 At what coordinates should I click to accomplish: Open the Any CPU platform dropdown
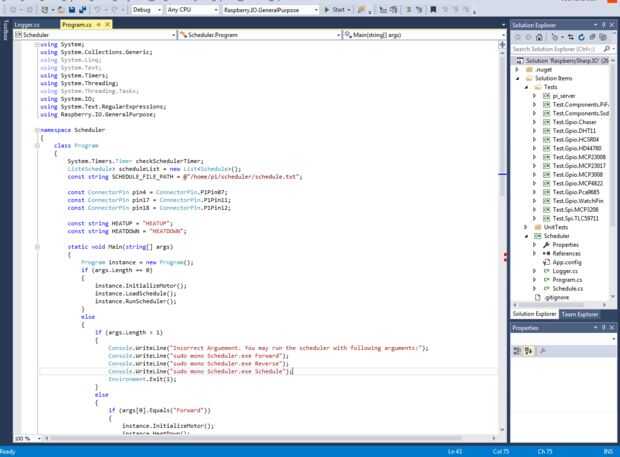coord(190,9)
